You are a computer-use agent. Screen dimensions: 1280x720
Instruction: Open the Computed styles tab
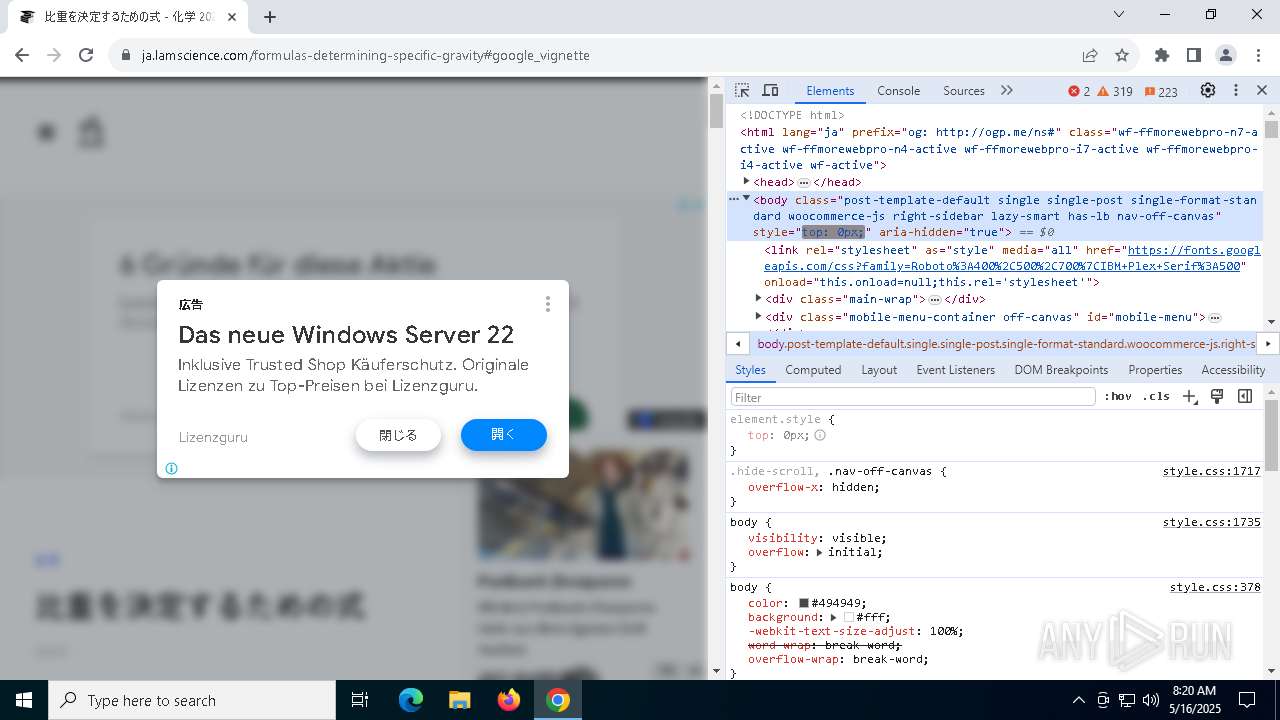[813, 369]
